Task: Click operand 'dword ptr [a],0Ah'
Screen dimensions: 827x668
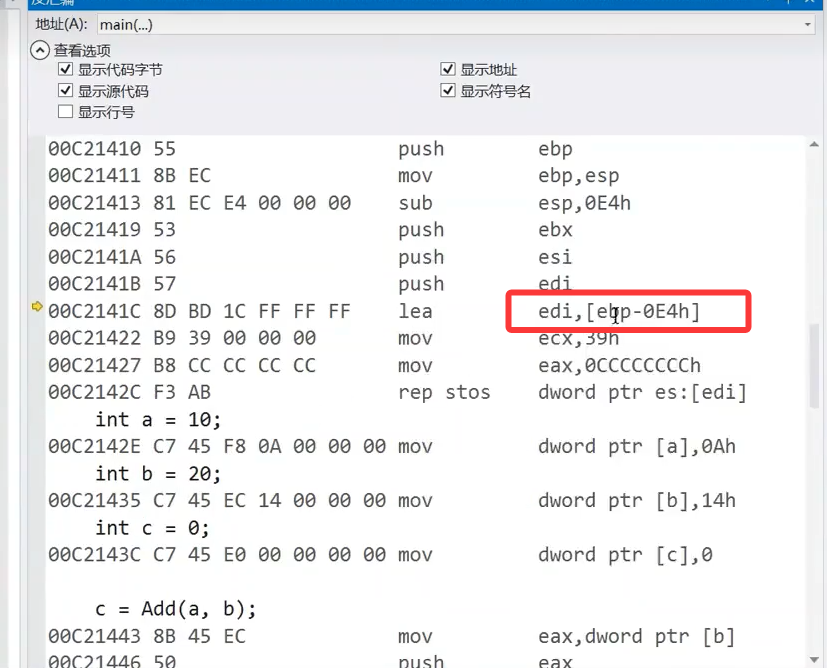Action: click(637, 447)
